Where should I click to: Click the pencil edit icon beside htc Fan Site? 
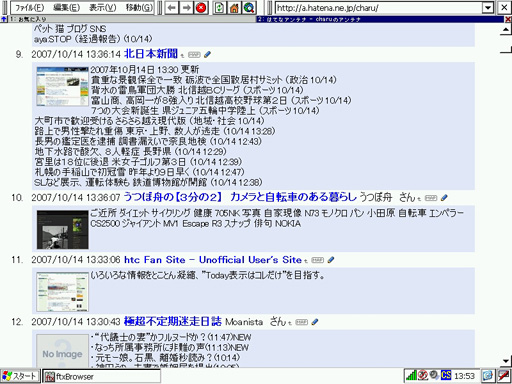[331, 260]
